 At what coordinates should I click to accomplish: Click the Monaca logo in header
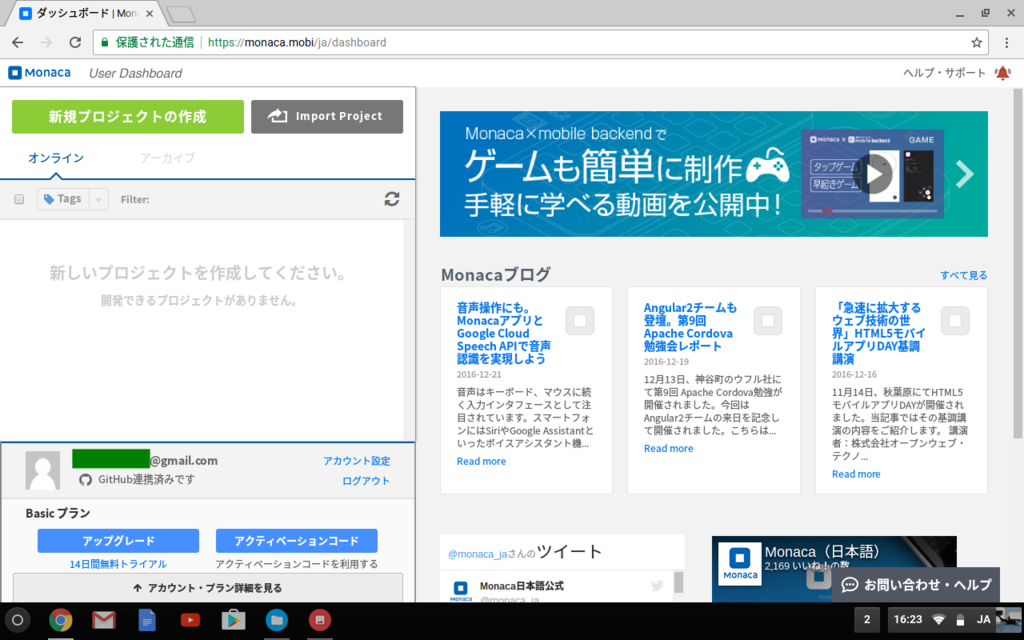tap(39, 72)
